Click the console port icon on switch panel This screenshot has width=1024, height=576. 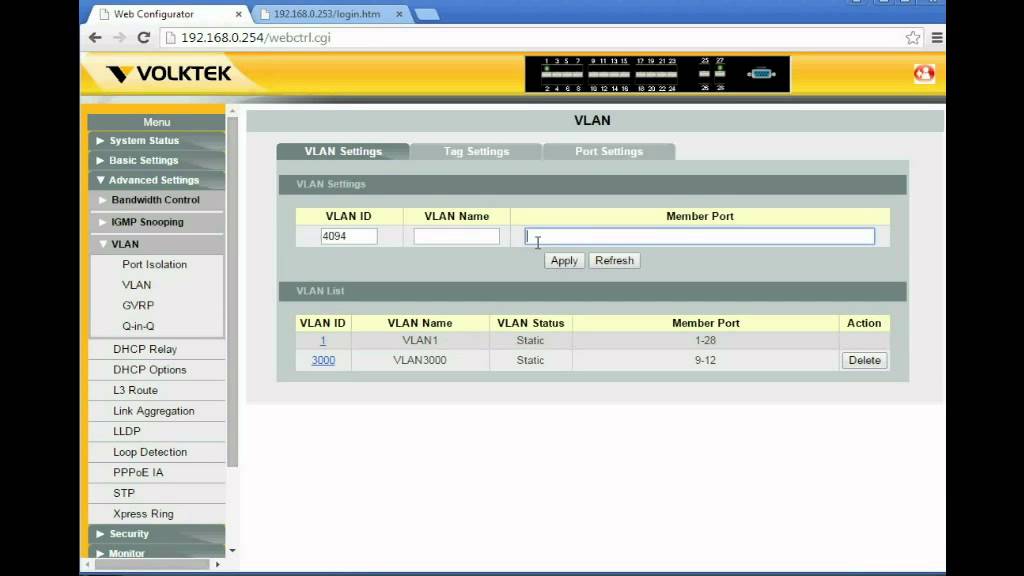pos(761,74)
